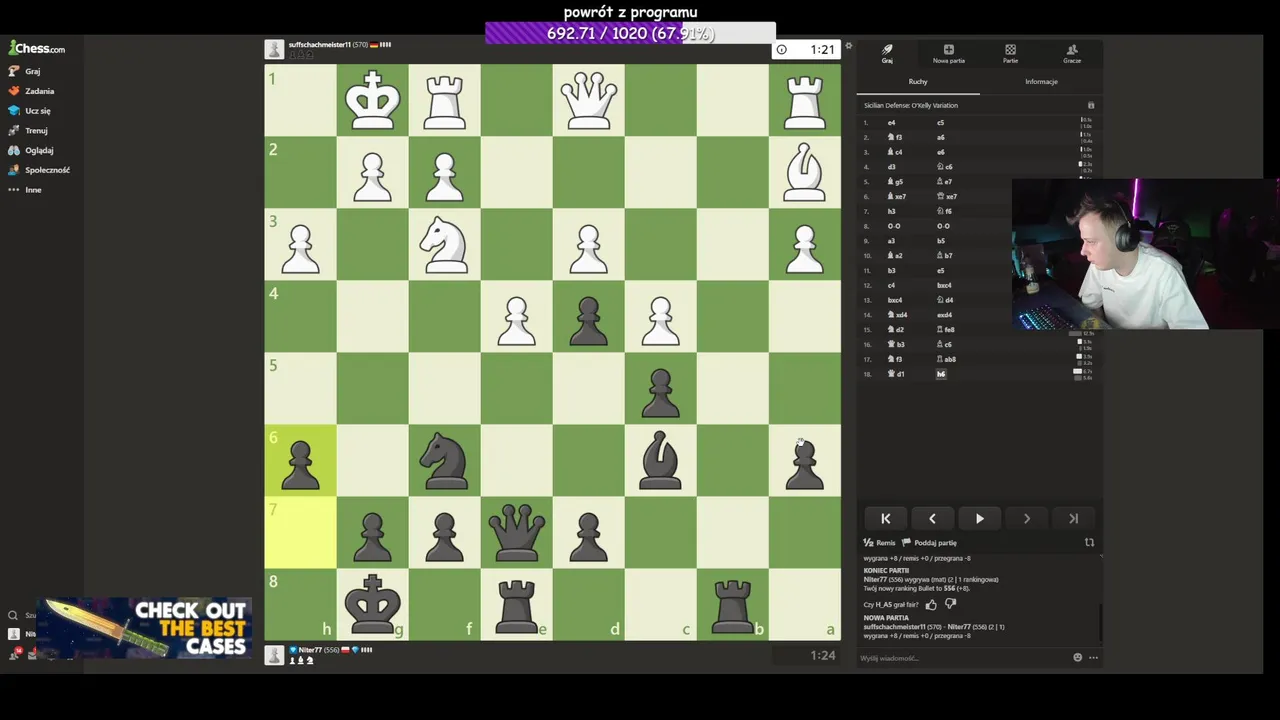Select the Partie tab with board icon
Screen dimensions: 1280x720
pos(1010,54)
